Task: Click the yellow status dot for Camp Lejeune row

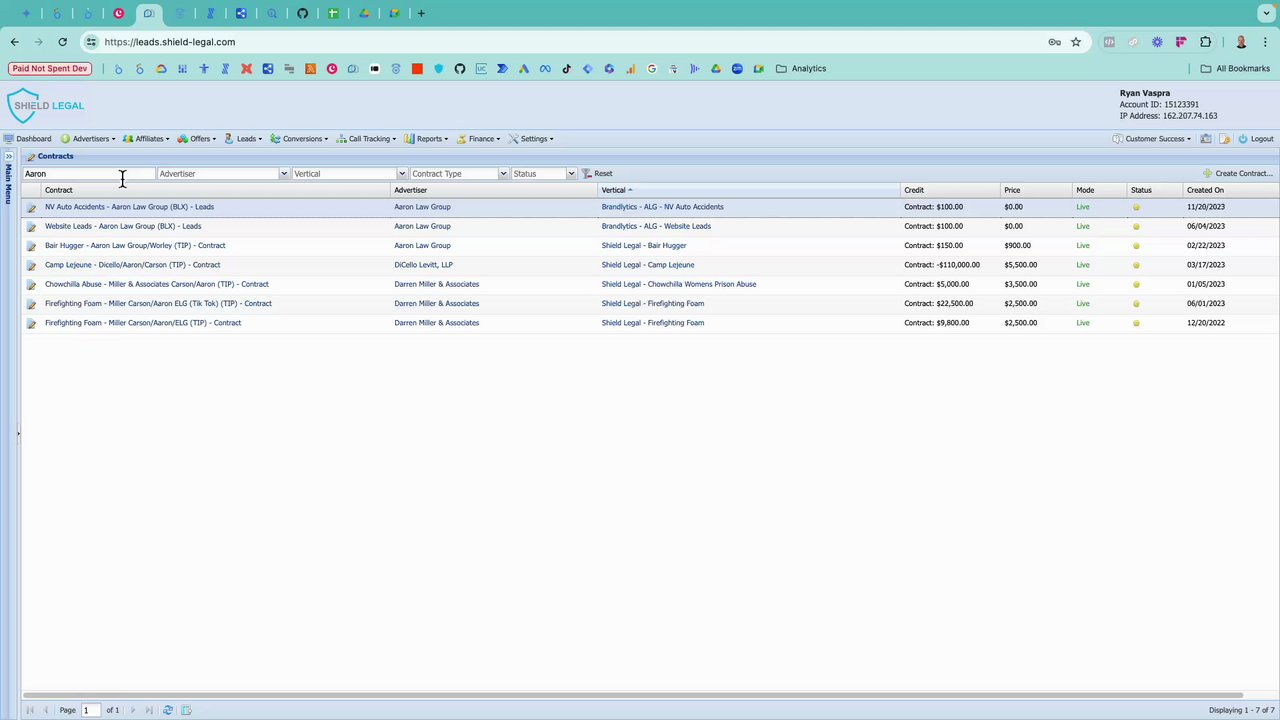Action: 1136,266
